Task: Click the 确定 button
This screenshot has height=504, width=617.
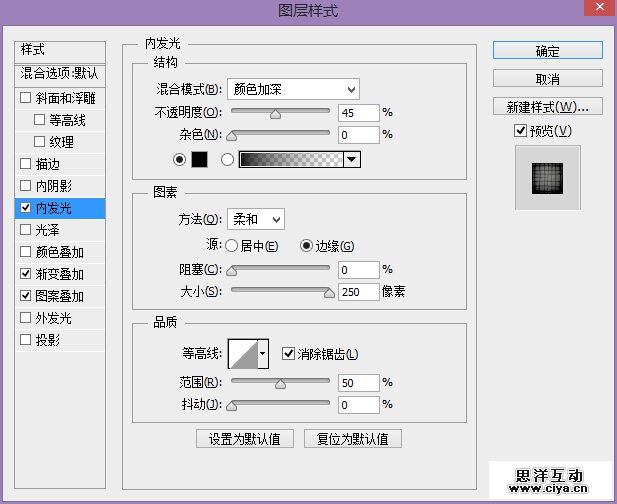Action: click(547, 50)
